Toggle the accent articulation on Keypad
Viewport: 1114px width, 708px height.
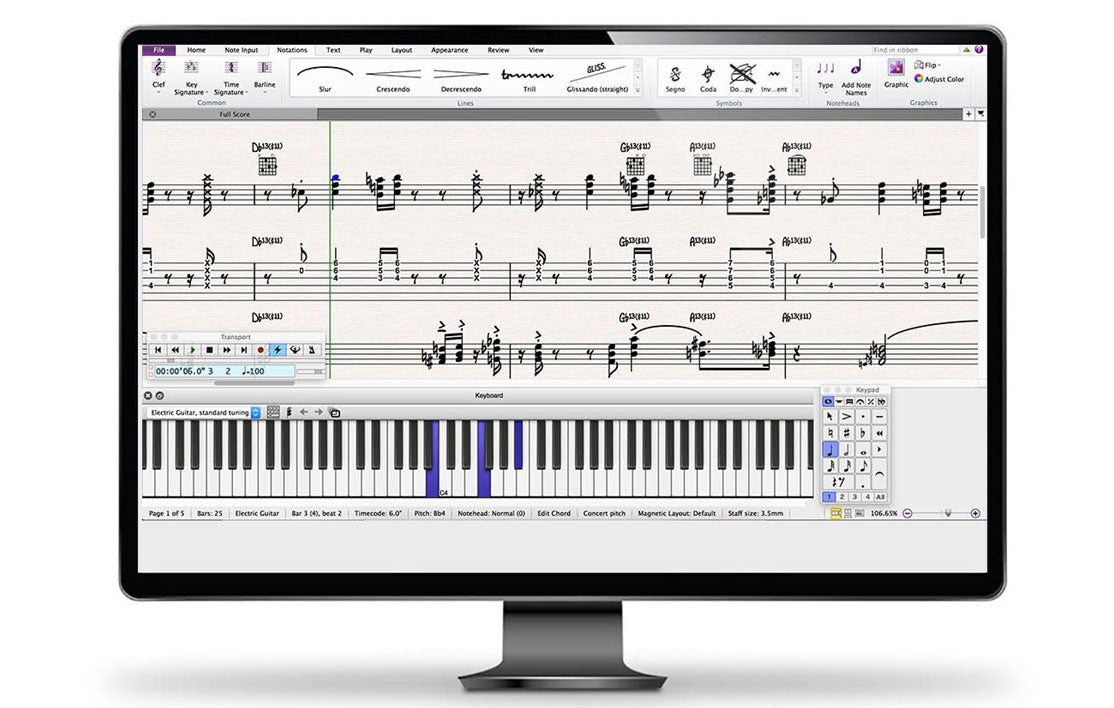pos(846,416)
